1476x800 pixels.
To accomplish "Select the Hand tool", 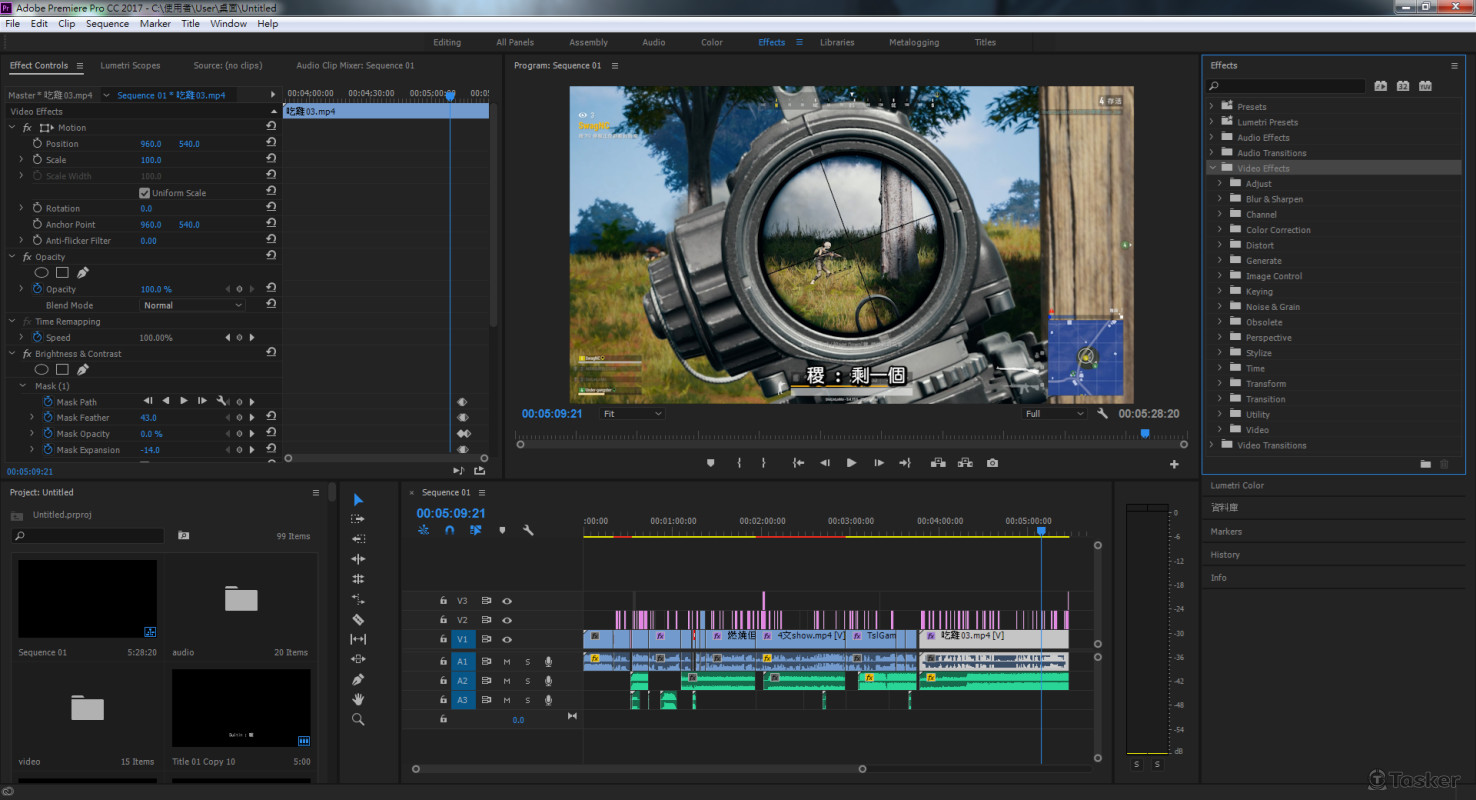I will [358, 699].
